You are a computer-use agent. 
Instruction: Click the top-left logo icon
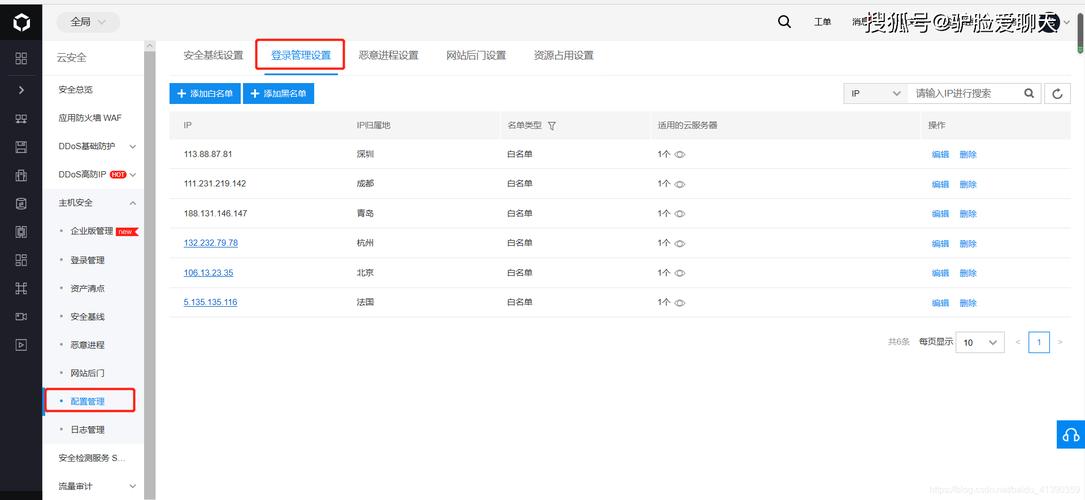tap(21, 22)
